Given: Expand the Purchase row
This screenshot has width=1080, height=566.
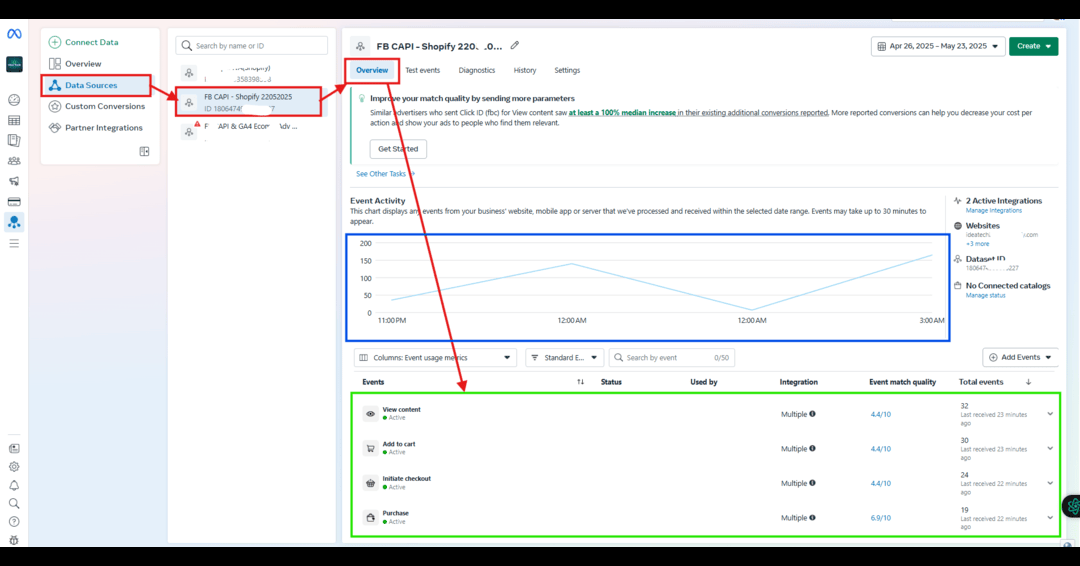Looking at the screenshot, I should pos(1050,518).
